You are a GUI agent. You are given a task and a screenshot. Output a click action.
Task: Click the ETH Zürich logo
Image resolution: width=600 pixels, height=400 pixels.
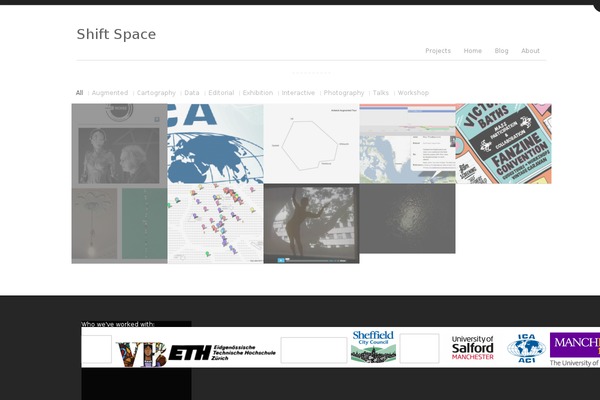(x=223, y=353)
